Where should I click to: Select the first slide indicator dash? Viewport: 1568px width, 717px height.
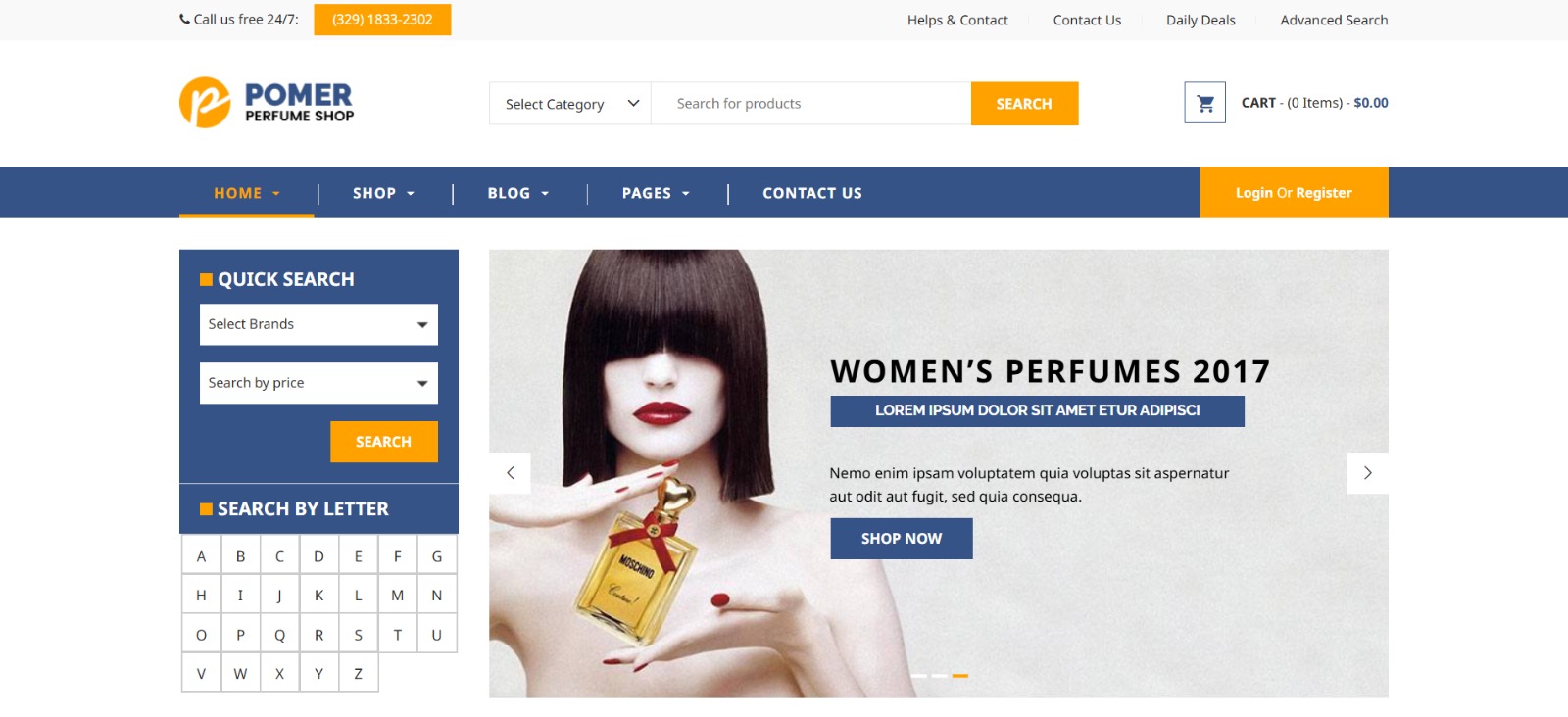(x=919, y=676)
